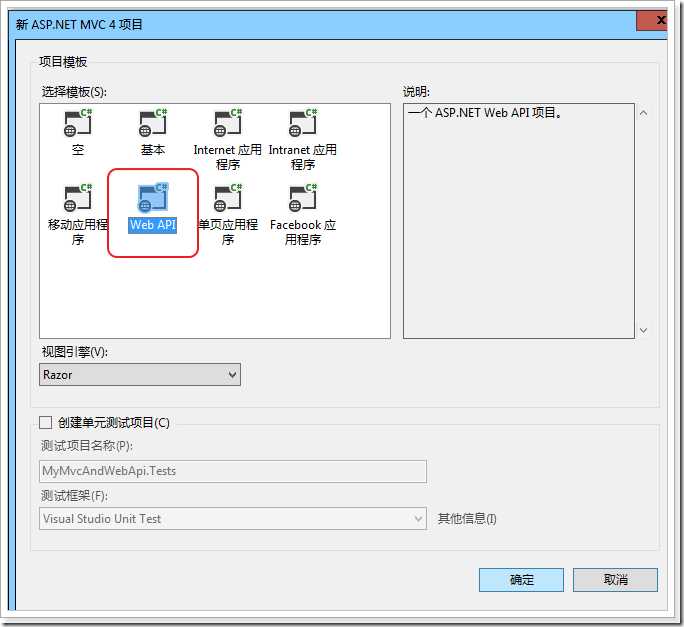
Task: Click the 测试项目名称 input field
Action: click(233, 471)
